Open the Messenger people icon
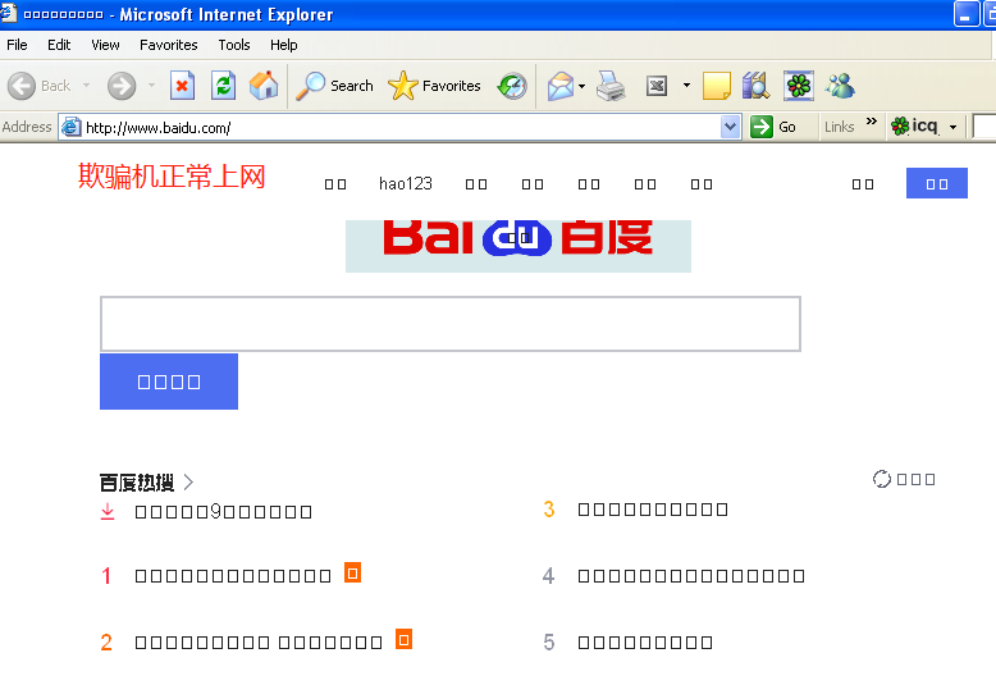 tap(840, 86)
